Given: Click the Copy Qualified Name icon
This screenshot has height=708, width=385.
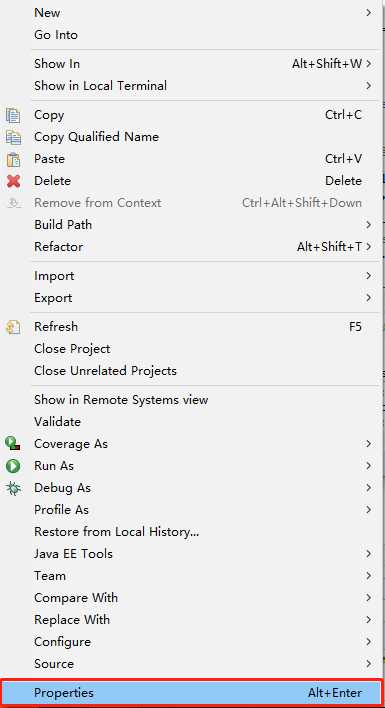Looking at the screenshot, I should pyautogui.click(x=13, y=137).
